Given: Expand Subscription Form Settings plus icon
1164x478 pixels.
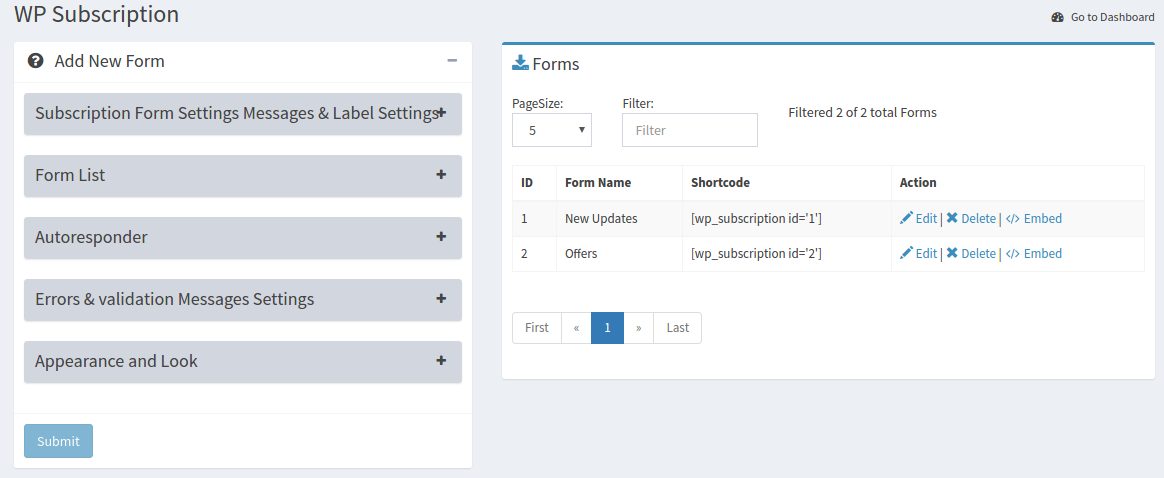Looking at the screenshot, I should pyautogui.click(x=441, y=113).
